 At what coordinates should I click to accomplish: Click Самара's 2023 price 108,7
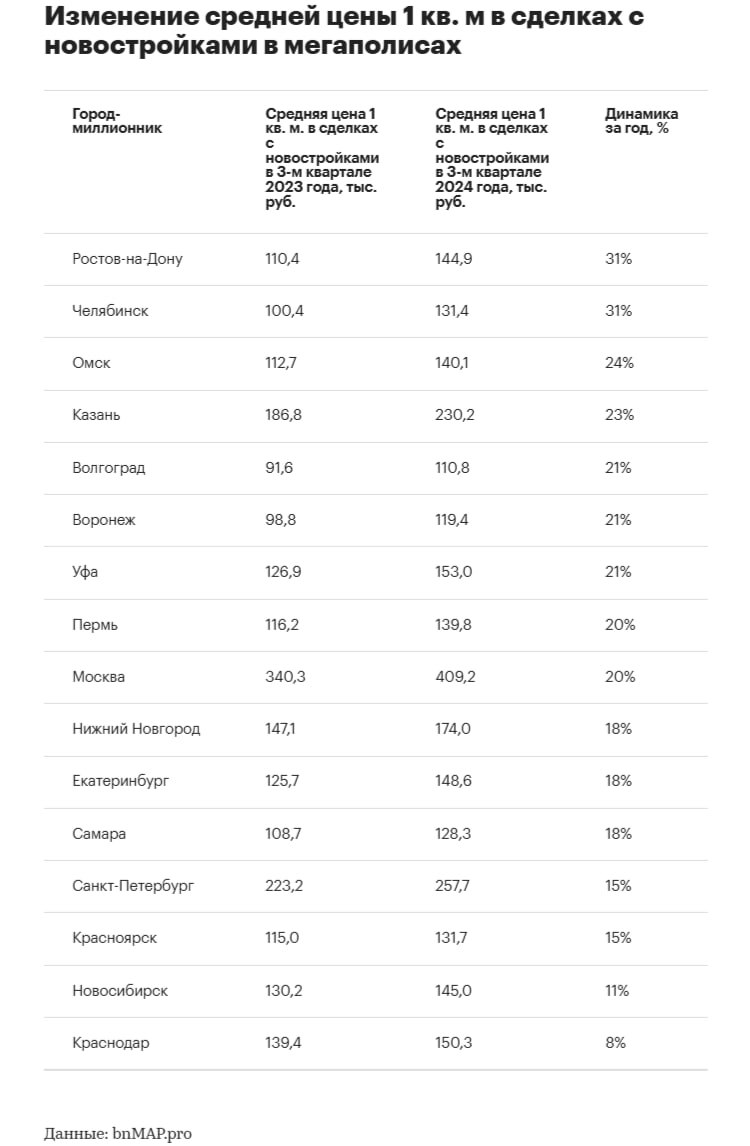284,834
